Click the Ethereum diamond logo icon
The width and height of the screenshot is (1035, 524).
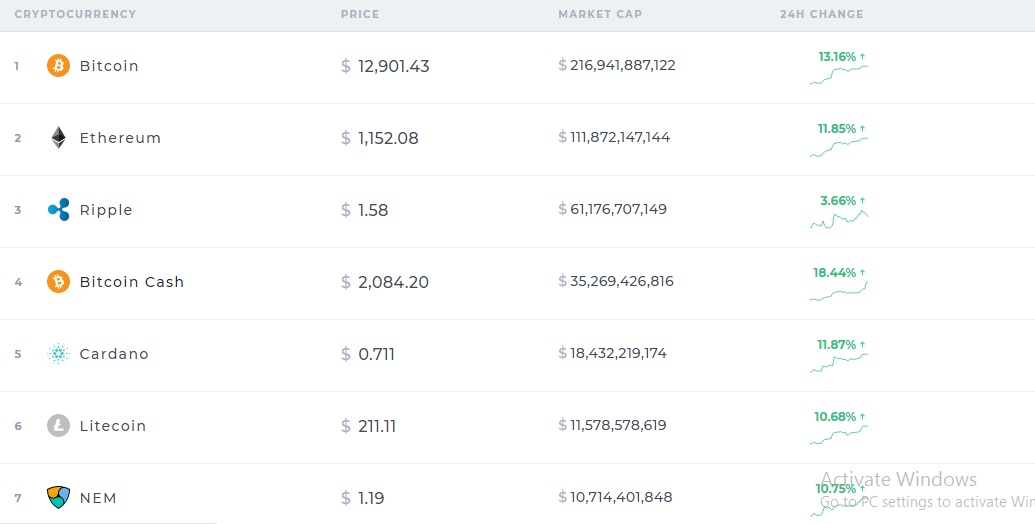pos(59,138)
